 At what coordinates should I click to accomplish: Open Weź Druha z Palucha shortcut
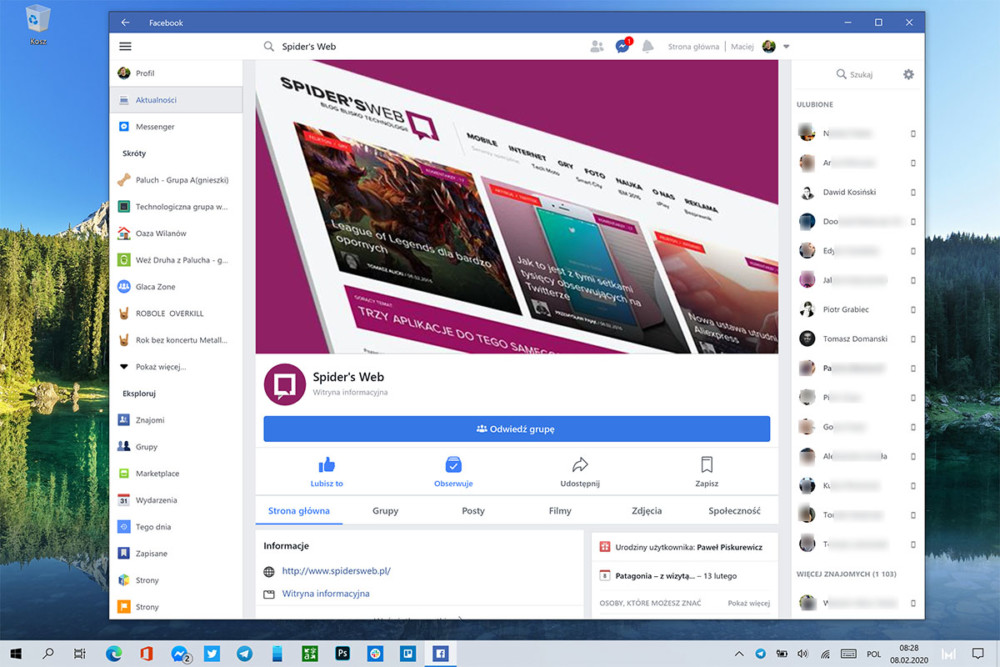pos(176,260)
